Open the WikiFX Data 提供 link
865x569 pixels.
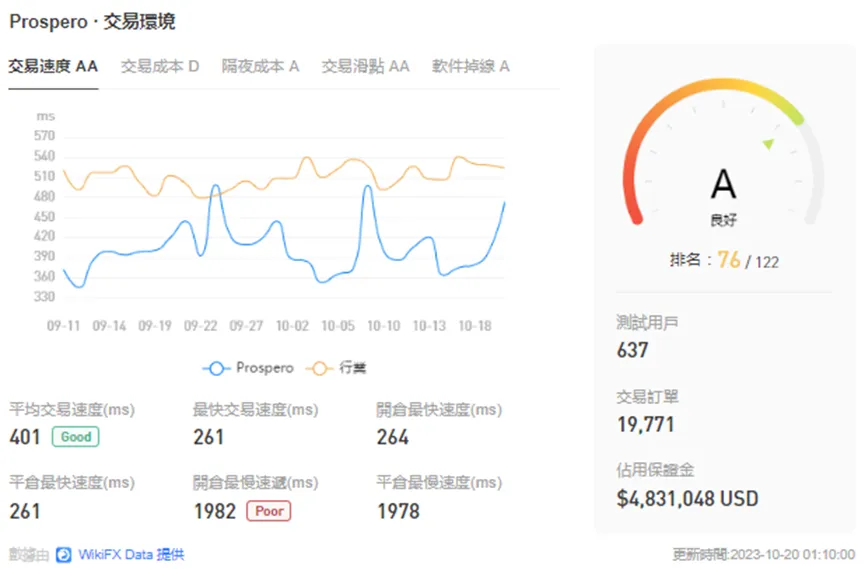coord(131,555)
